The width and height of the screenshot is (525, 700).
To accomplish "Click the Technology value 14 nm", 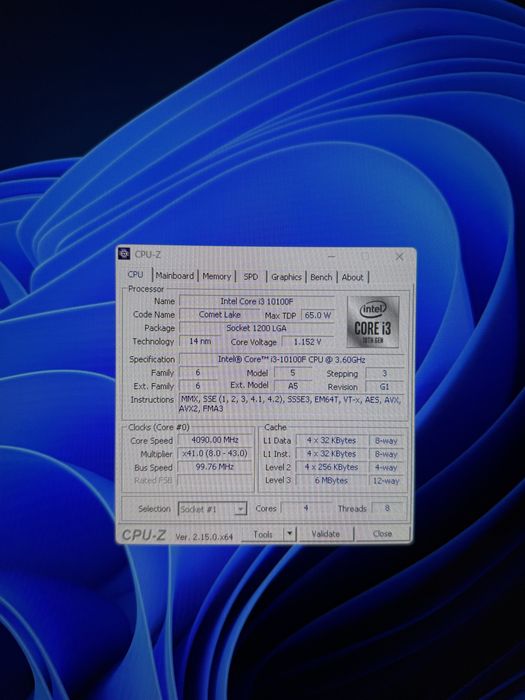I will pyautogui.click(x=200, y=341).
